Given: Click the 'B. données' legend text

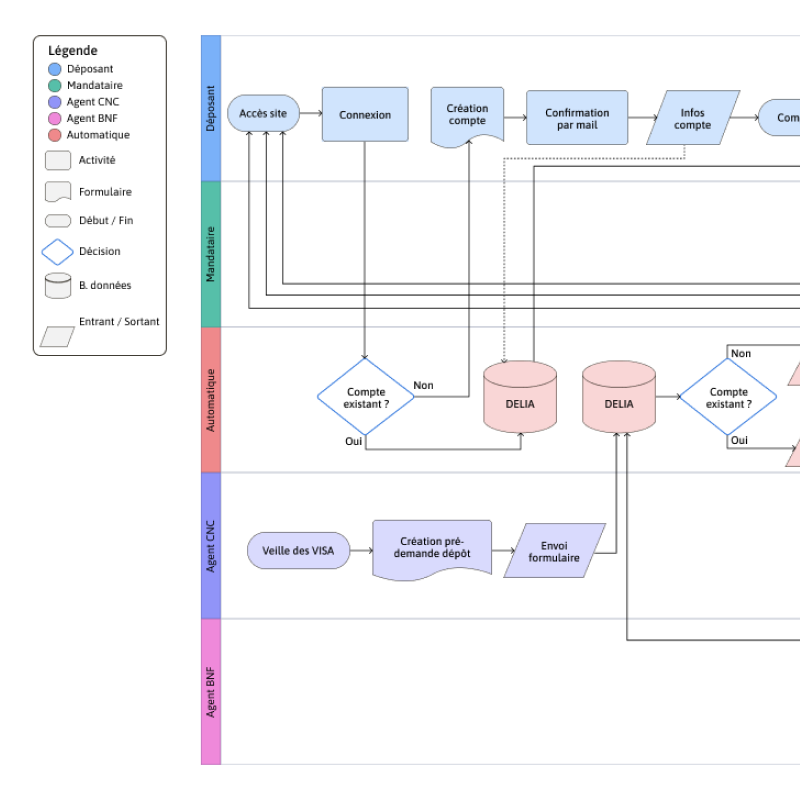Looking at the screenshot, I should 105,285.
